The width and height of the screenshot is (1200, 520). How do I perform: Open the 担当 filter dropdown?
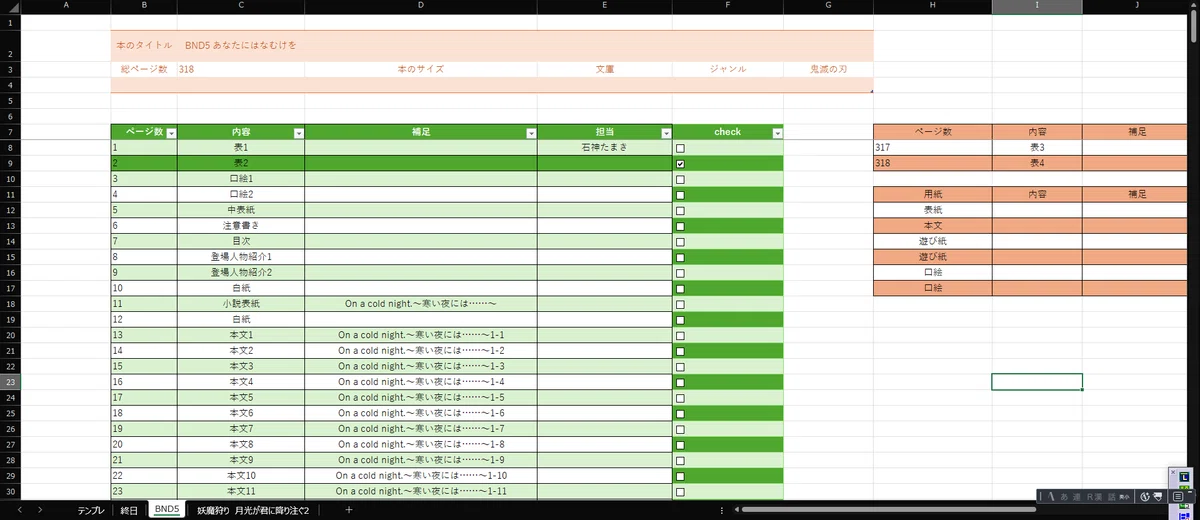[665, 132]
